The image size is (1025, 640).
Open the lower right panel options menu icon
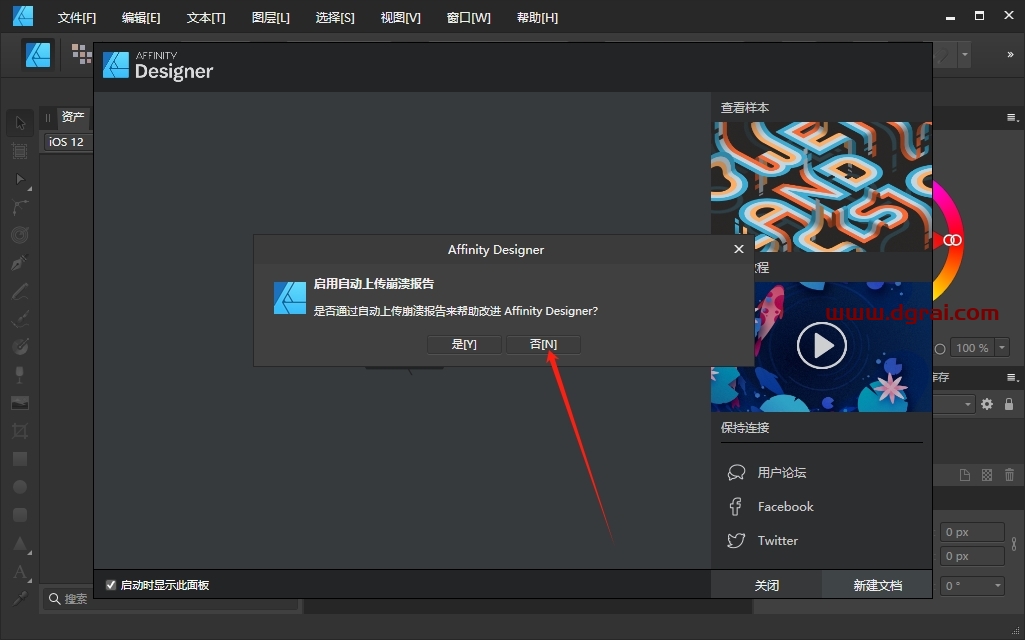click(1012, 377)
